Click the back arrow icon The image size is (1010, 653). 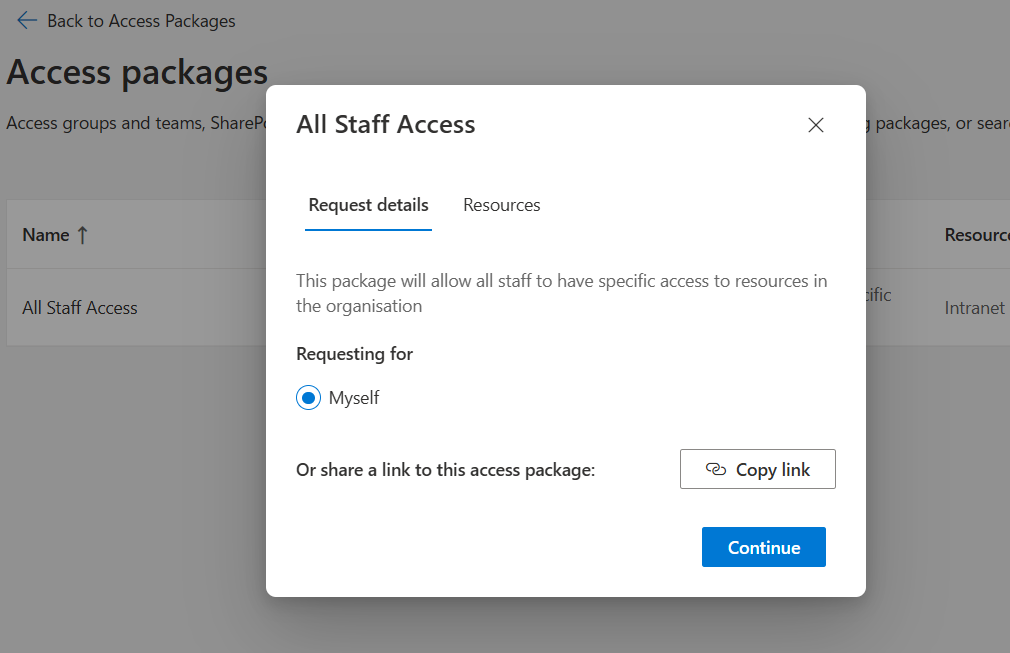[26, 21]
